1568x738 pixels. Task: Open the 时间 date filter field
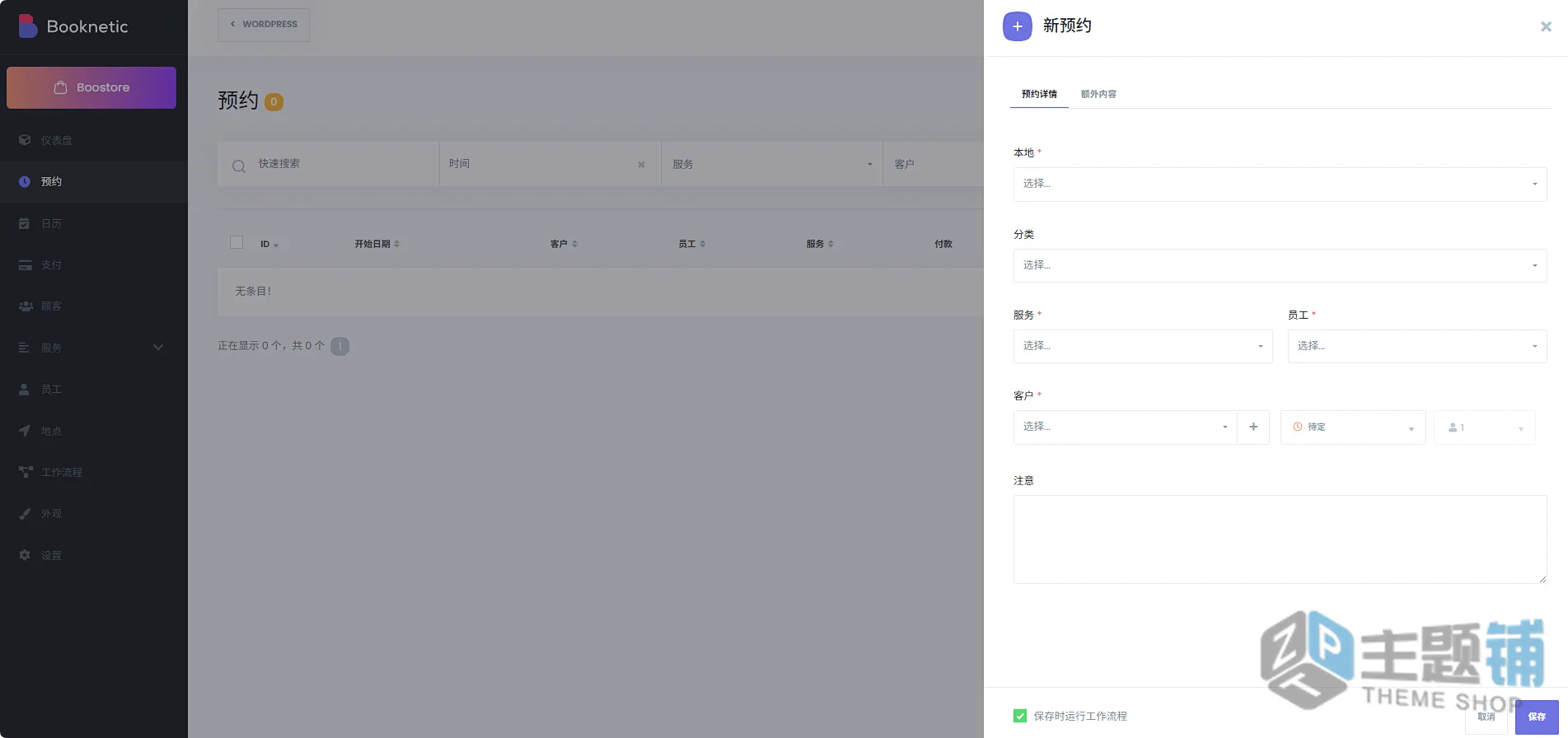pyautogui.click(x=550, y=164)
